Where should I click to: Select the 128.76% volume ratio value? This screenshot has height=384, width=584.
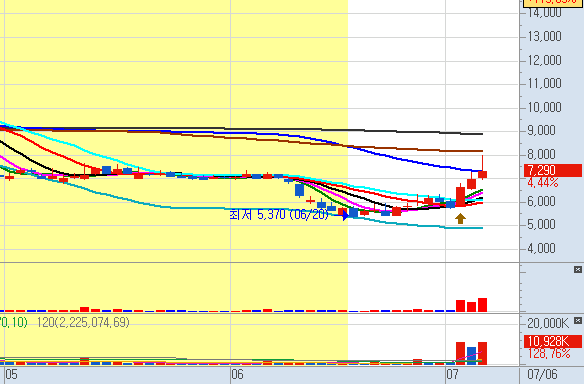tap(549, 353)
